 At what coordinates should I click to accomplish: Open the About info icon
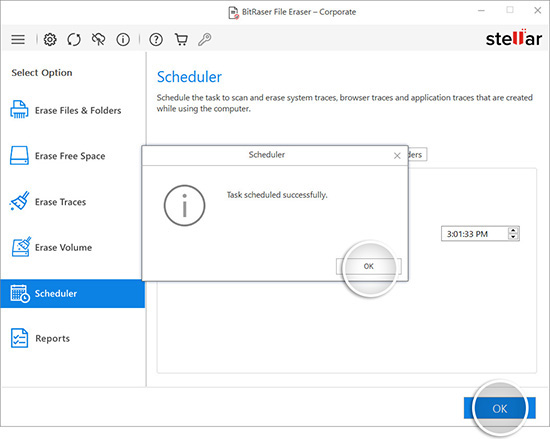(x=123, y=39)
